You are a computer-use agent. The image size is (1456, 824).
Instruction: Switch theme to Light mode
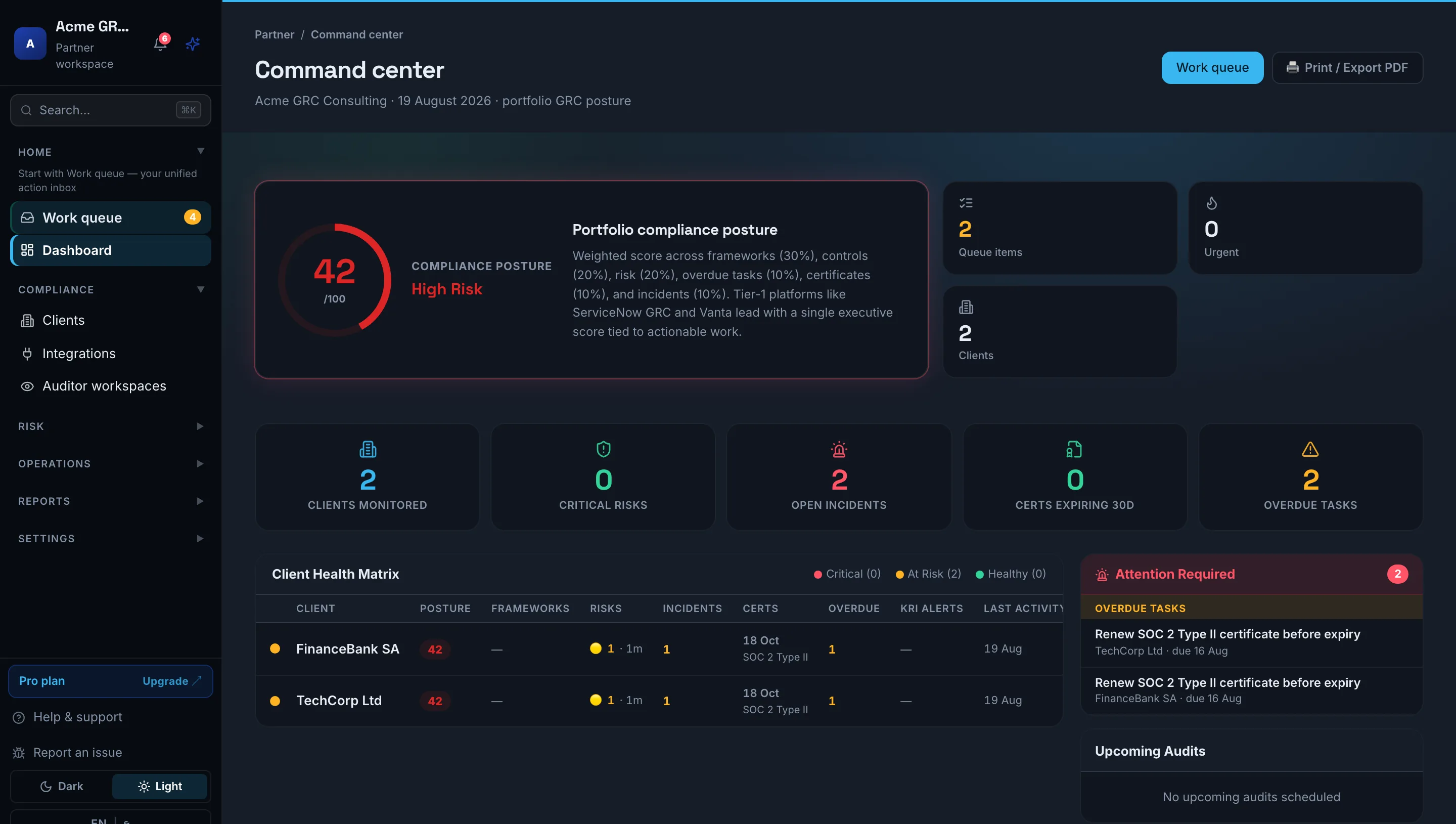coord(159,786)
